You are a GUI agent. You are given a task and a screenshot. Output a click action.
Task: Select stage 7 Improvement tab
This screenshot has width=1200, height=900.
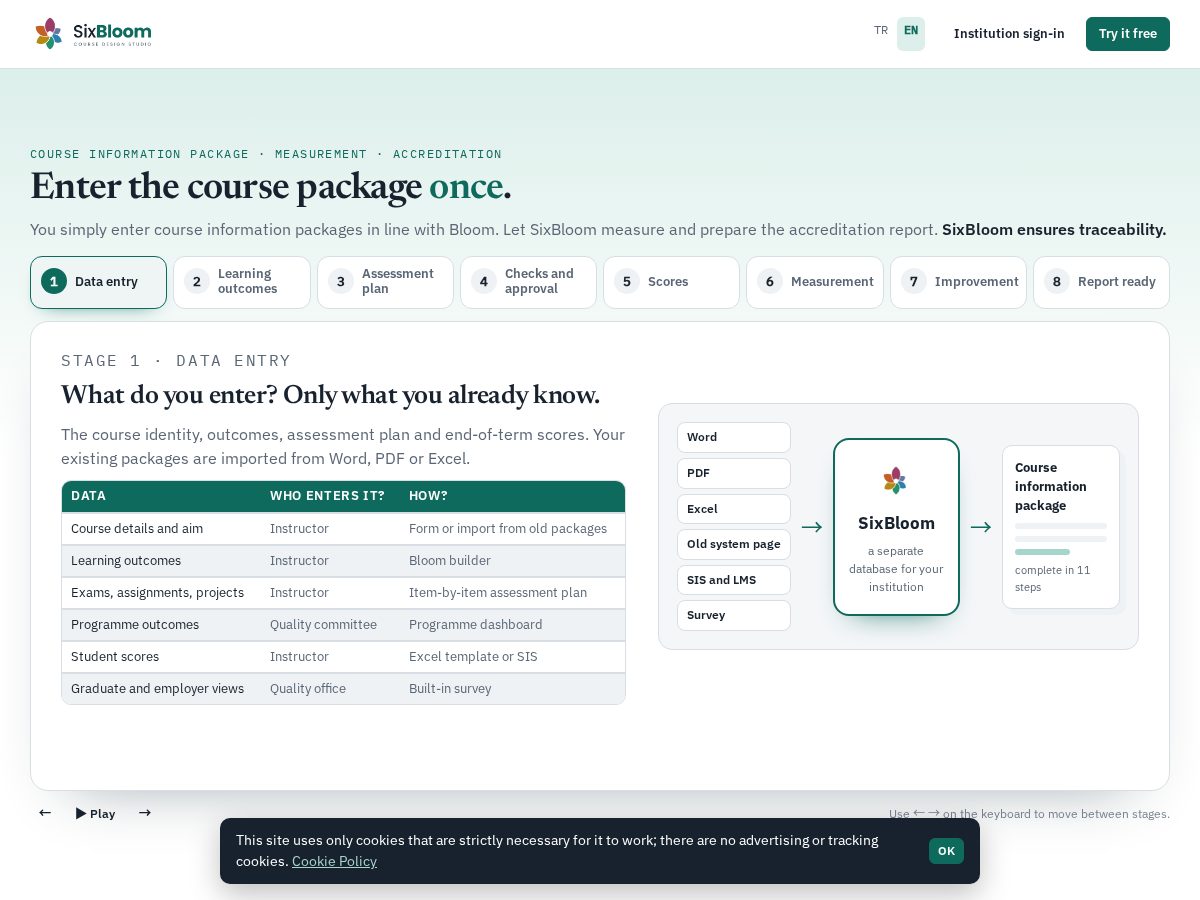coord(958,282)
